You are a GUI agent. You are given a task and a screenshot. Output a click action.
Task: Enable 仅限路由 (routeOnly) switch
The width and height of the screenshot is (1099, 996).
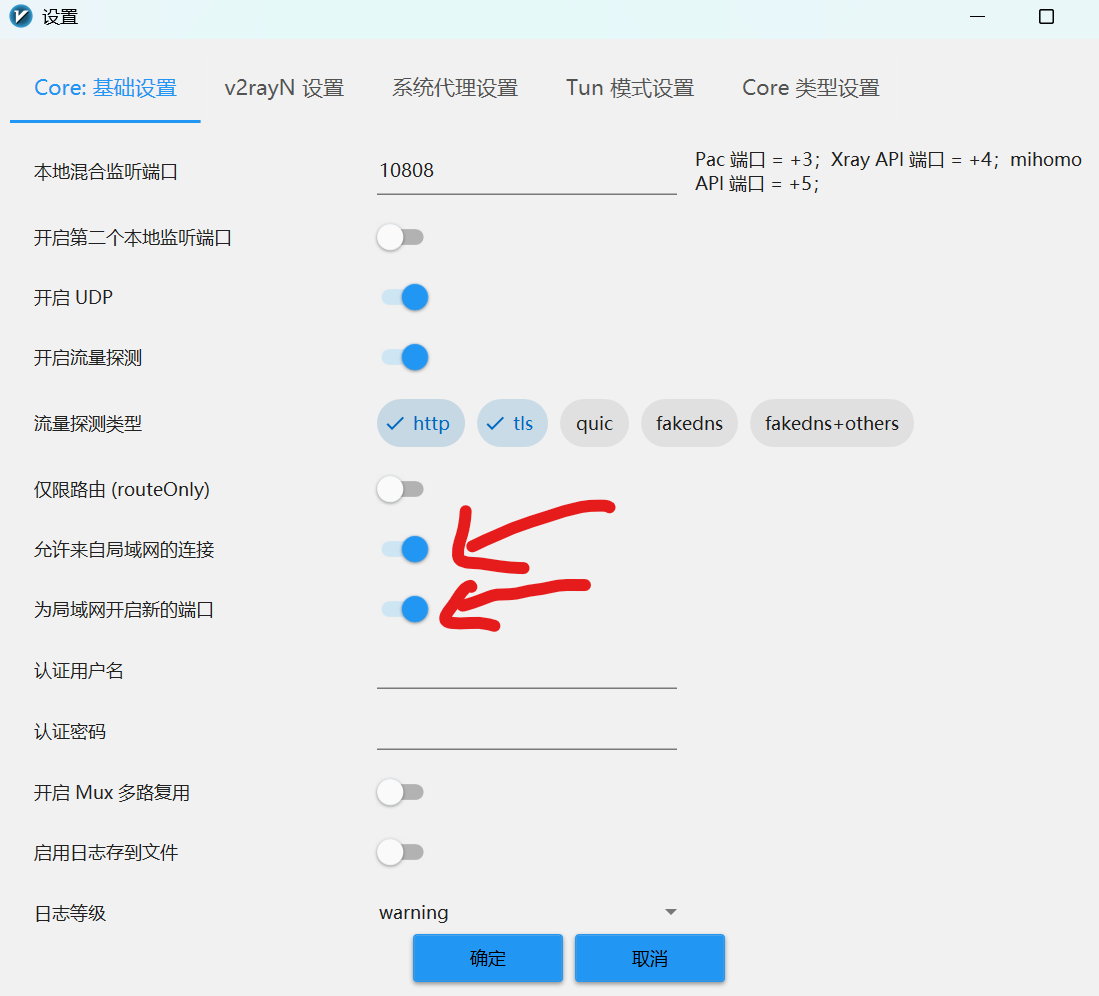401,490
